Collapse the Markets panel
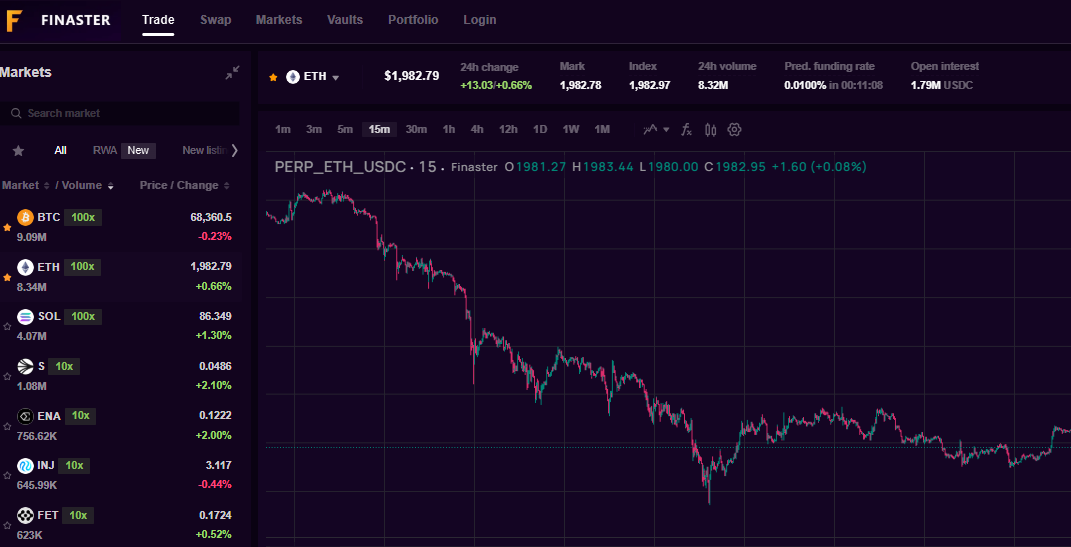The image size is (1071, 547). [232, 72]
